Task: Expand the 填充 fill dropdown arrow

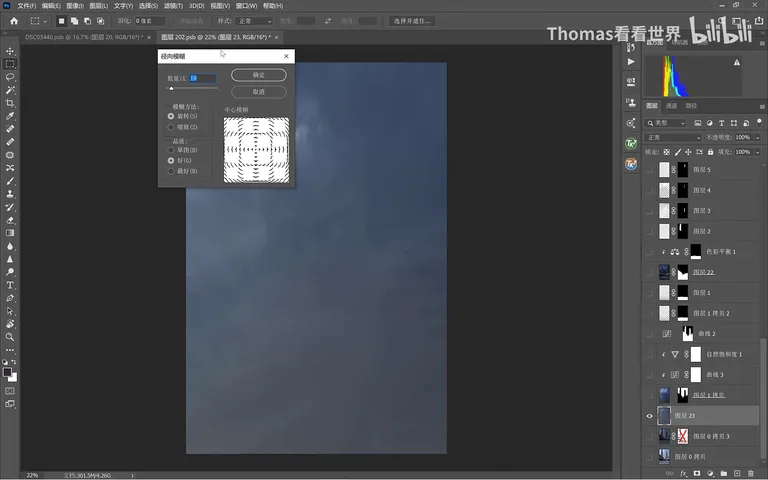Action: pos(757,152)
